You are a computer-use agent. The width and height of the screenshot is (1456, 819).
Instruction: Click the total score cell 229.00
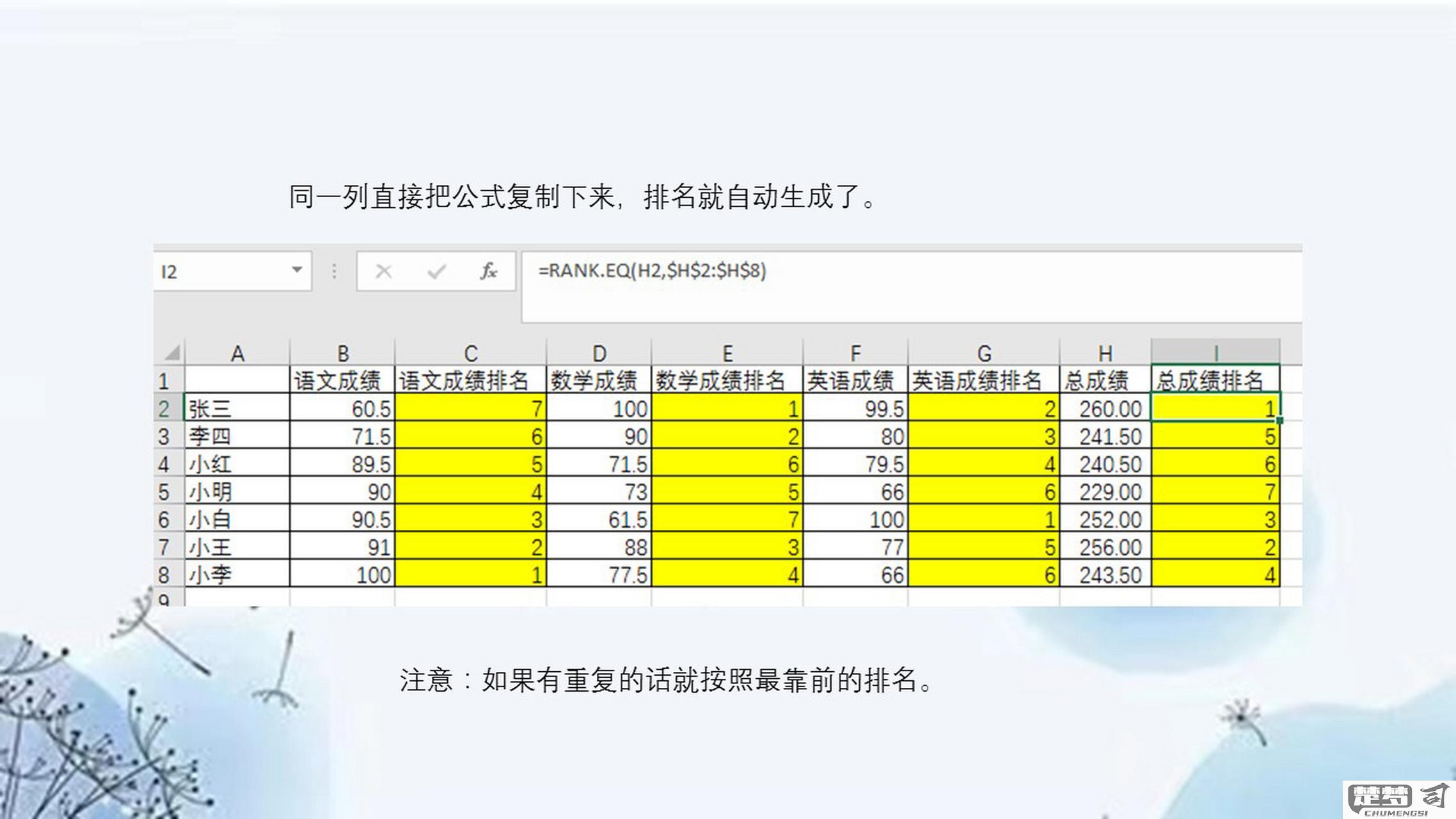[x=1105, y=491]
